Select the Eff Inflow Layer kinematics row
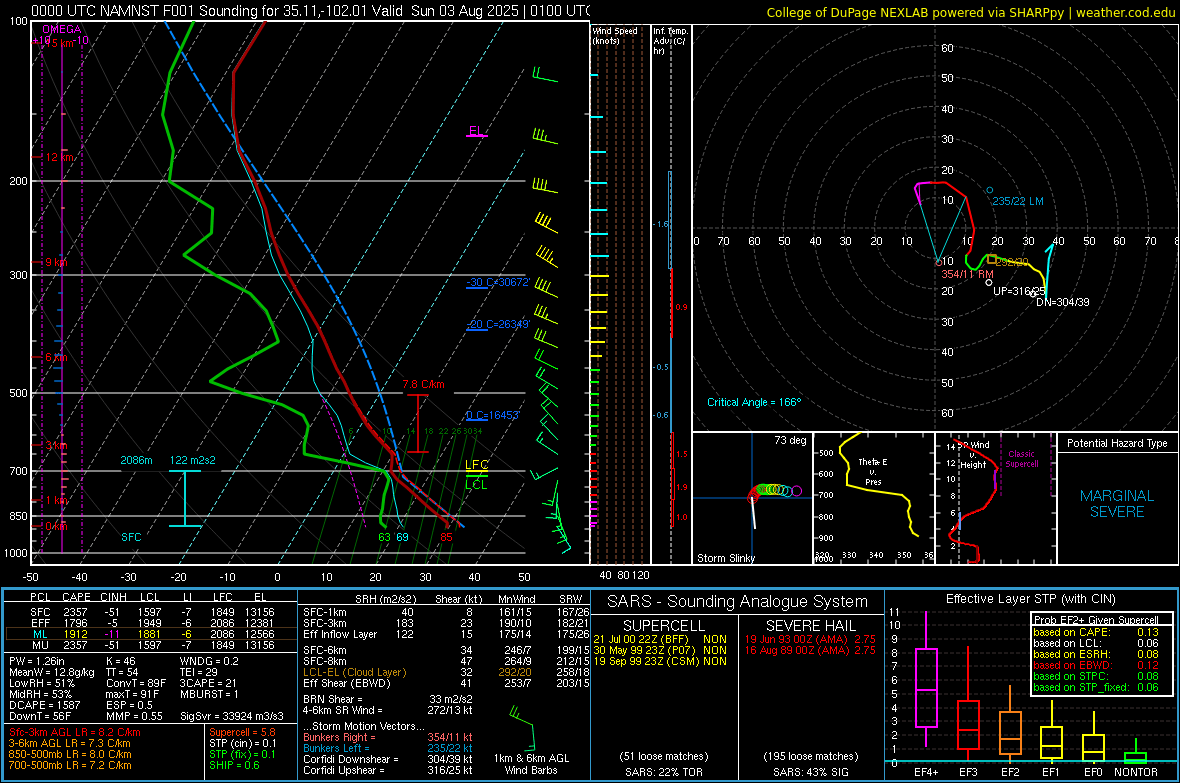This screenshot has width=1180, height=783. point(446,634)
